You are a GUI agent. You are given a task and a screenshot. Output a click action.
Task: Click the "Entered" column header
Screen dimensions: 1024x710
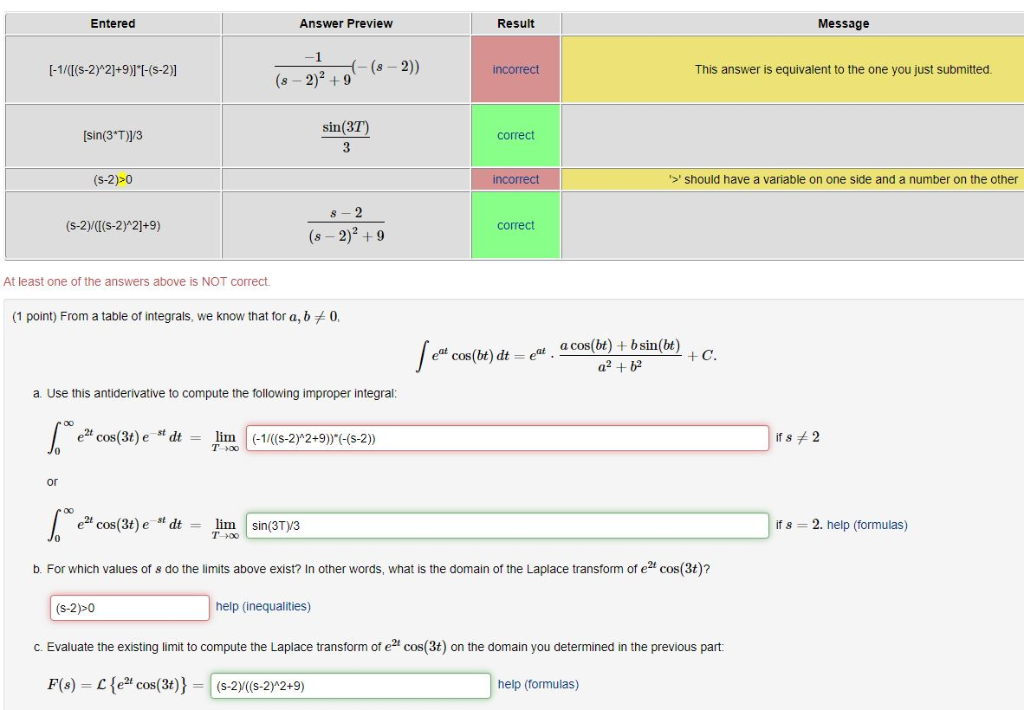[x=113, y=23]
